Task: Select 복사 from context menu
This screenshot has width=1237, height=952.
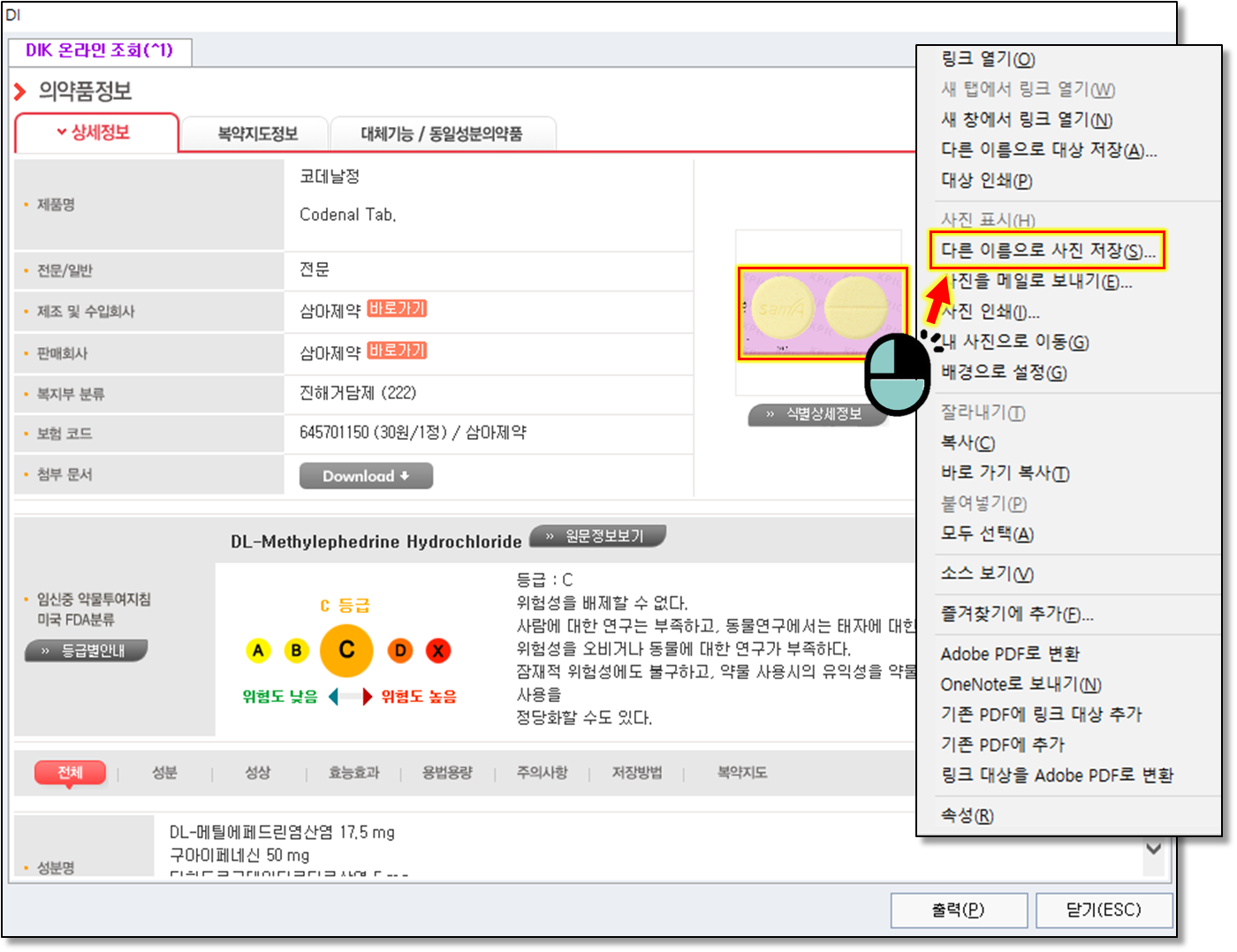Action: coord(968,442)
